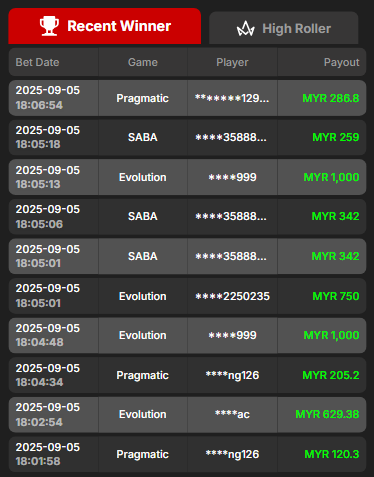Click the Game column header

click(x=143, y=62)
